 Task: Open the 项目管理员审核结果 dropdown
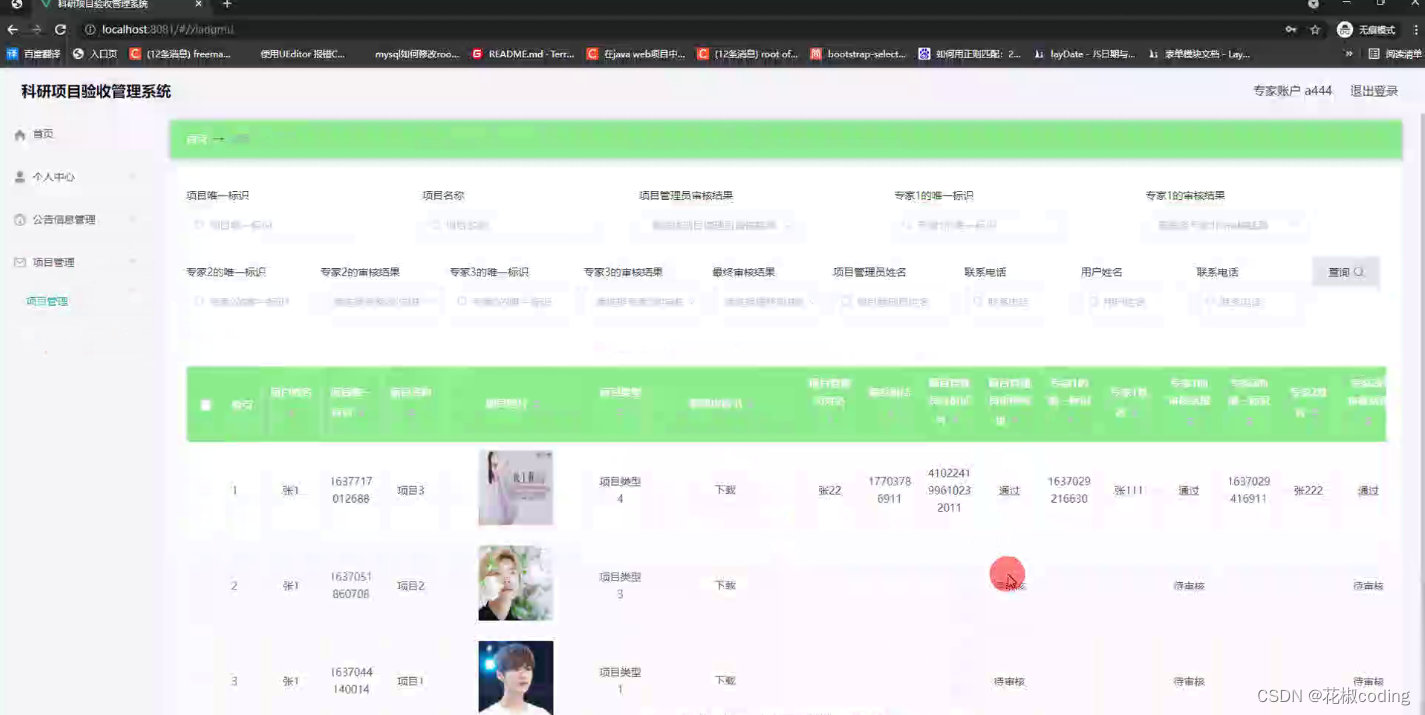click(x=715, y=224)
